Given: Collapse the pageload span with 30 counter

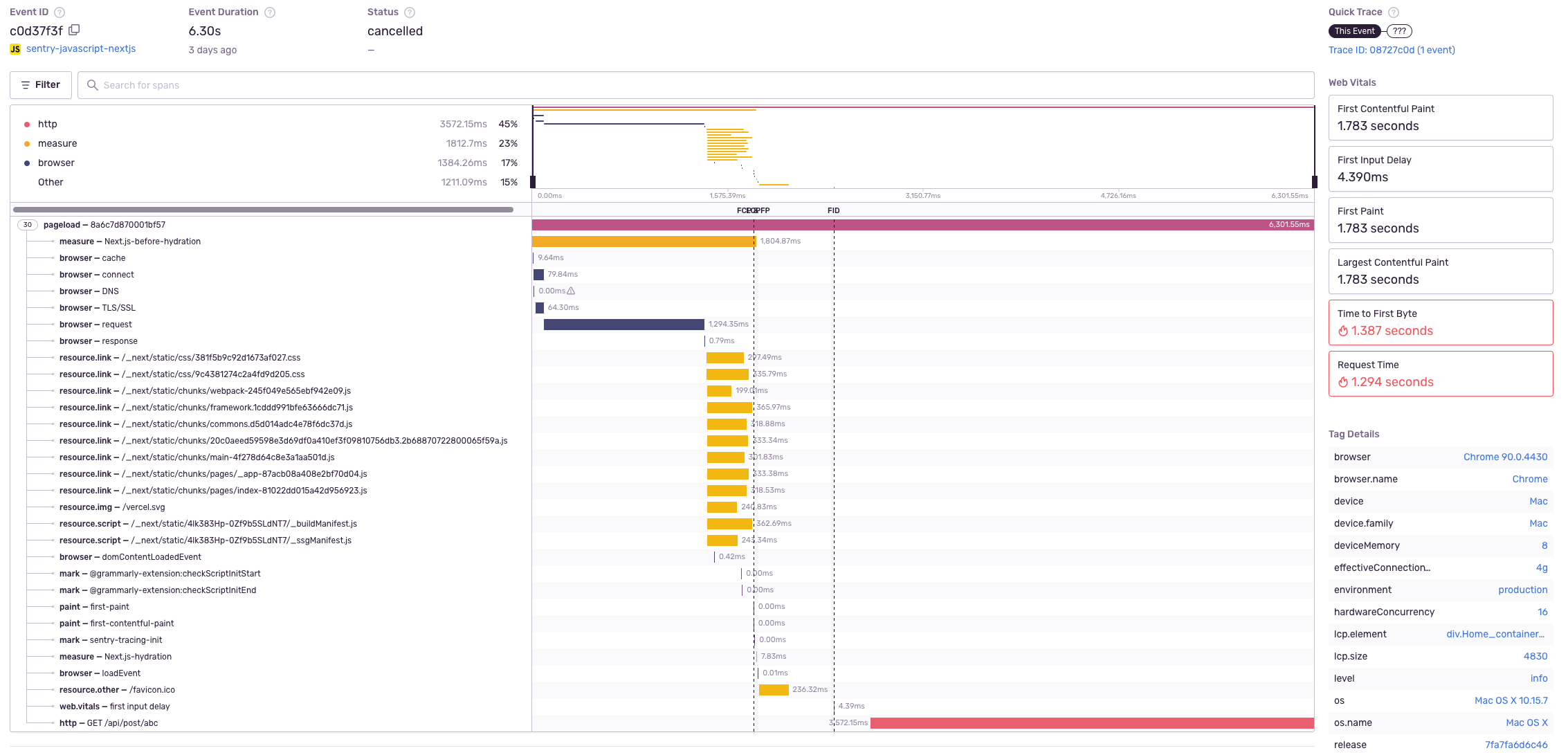Looking at the screenshot, I should click(27, 225).
